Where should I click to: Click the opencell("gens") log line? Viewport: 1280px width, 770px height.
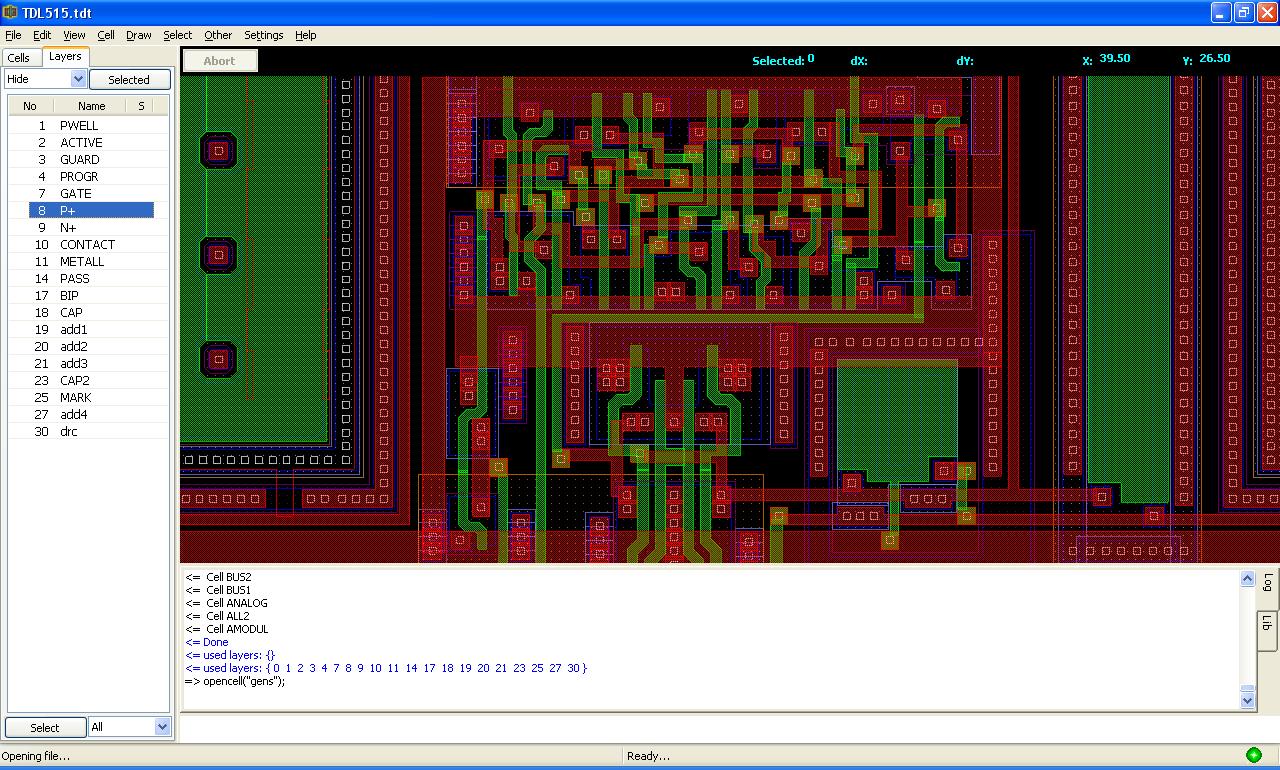point(235,681)
